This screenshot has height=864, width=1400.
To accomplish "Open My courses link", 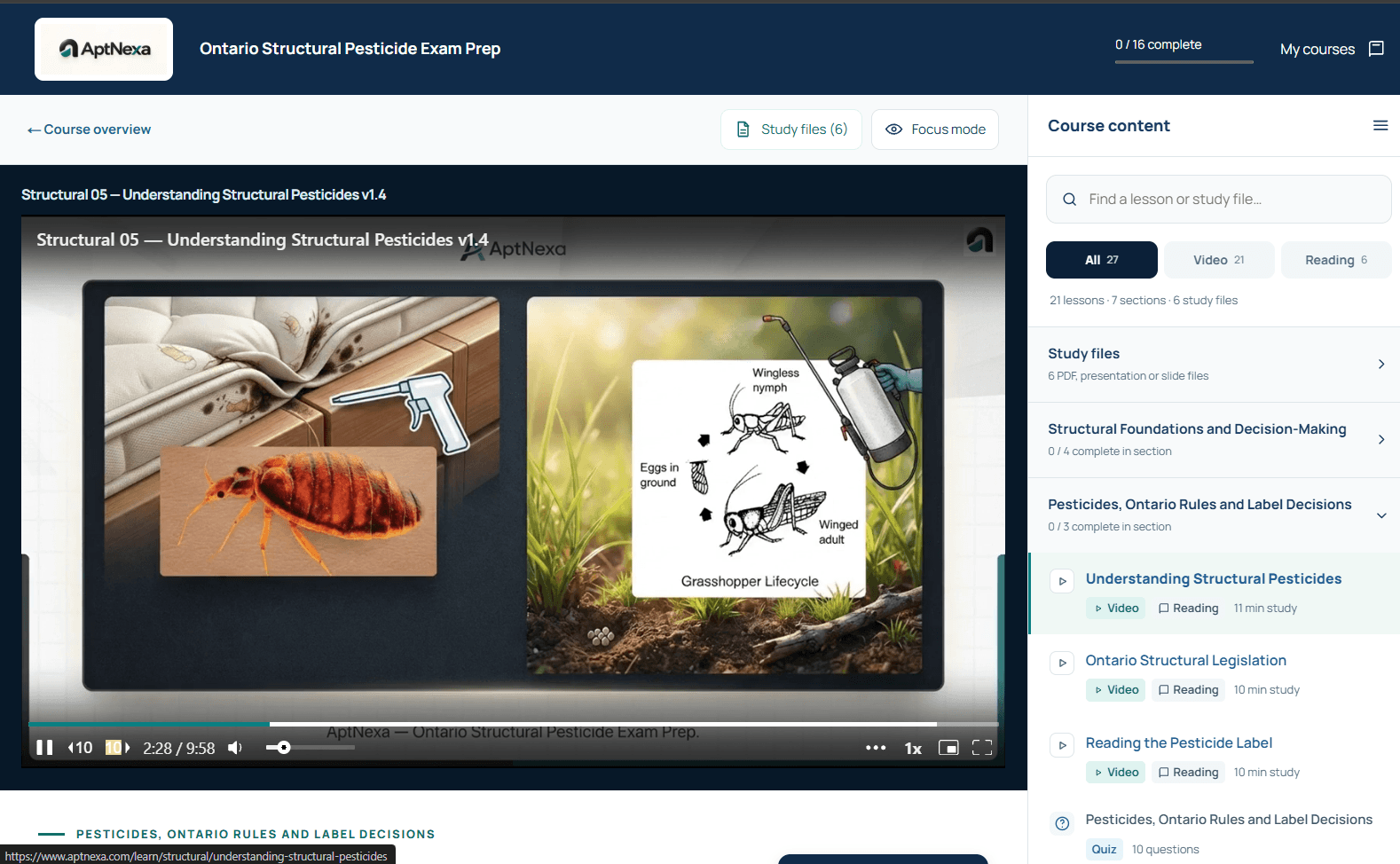I will [x=1317, y=49].
